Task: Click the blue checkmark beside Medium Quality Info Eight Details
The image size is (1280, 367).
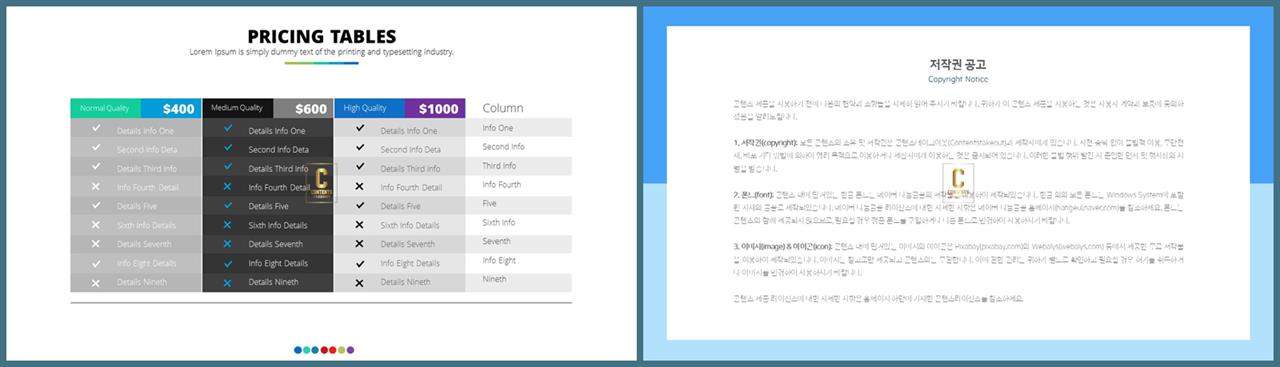Action: click(228, 263)
